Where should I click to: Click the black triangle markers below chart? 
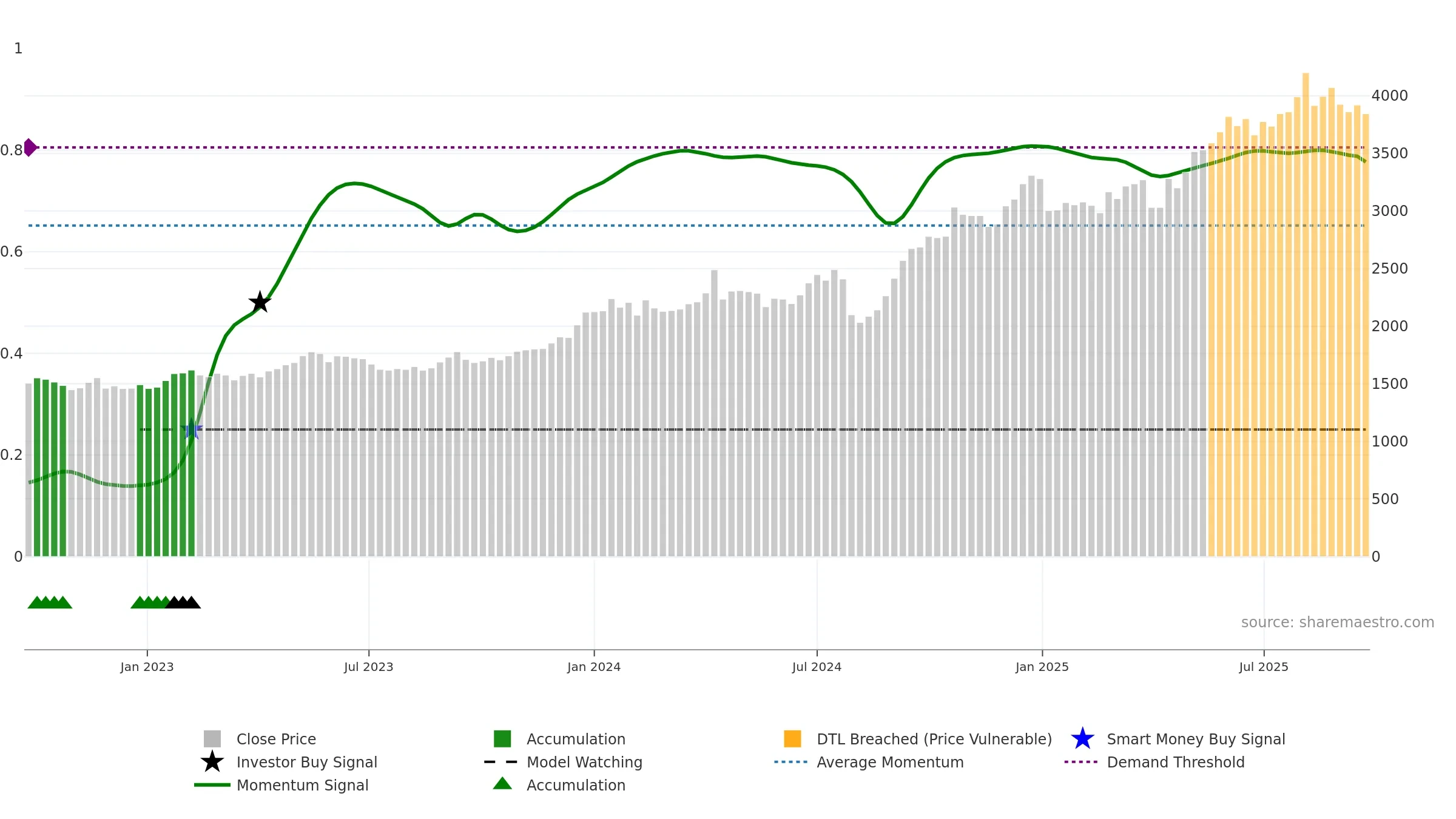click(183, 602)
